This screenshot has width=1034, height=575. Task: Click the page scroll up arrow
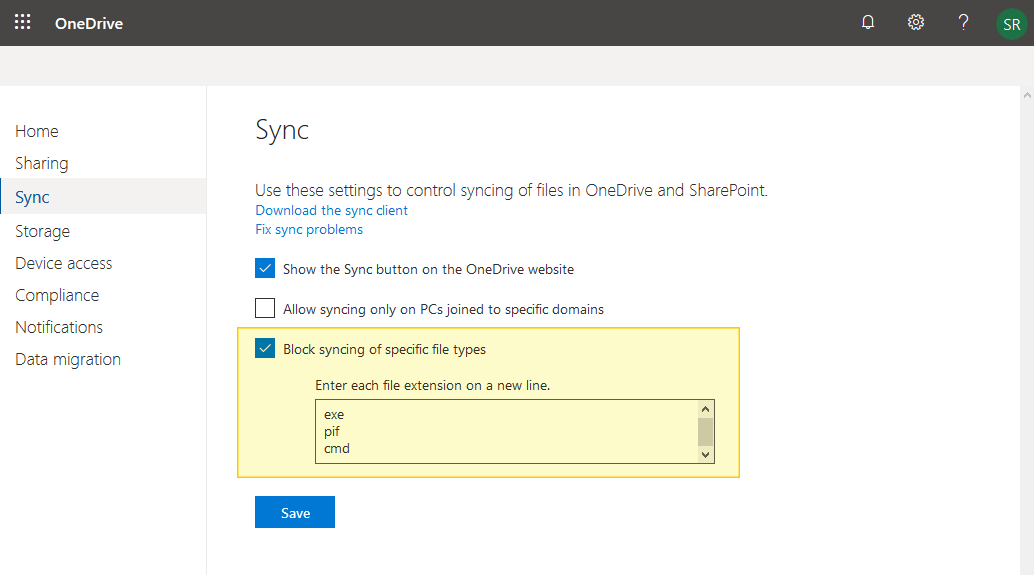(x=1027, y=96)
